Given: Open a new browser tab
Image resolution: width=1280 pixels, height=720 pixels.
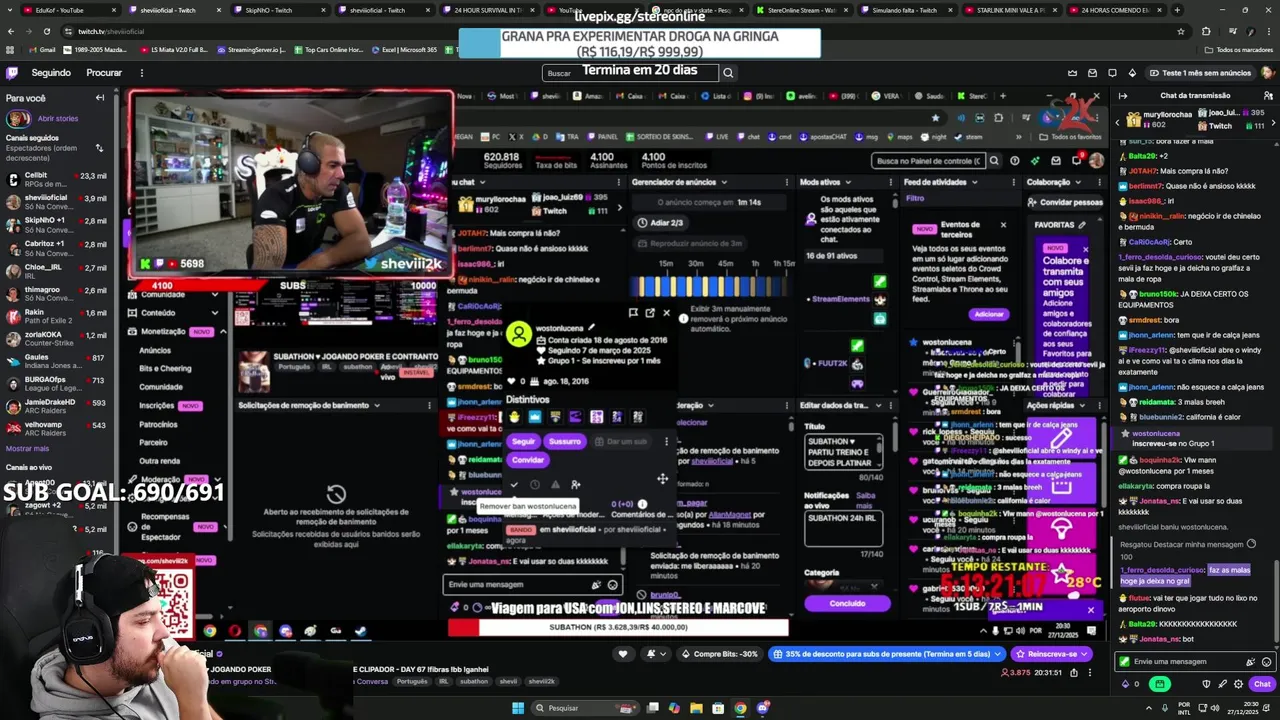Looking at the screenshot, I should (1177, 10).
